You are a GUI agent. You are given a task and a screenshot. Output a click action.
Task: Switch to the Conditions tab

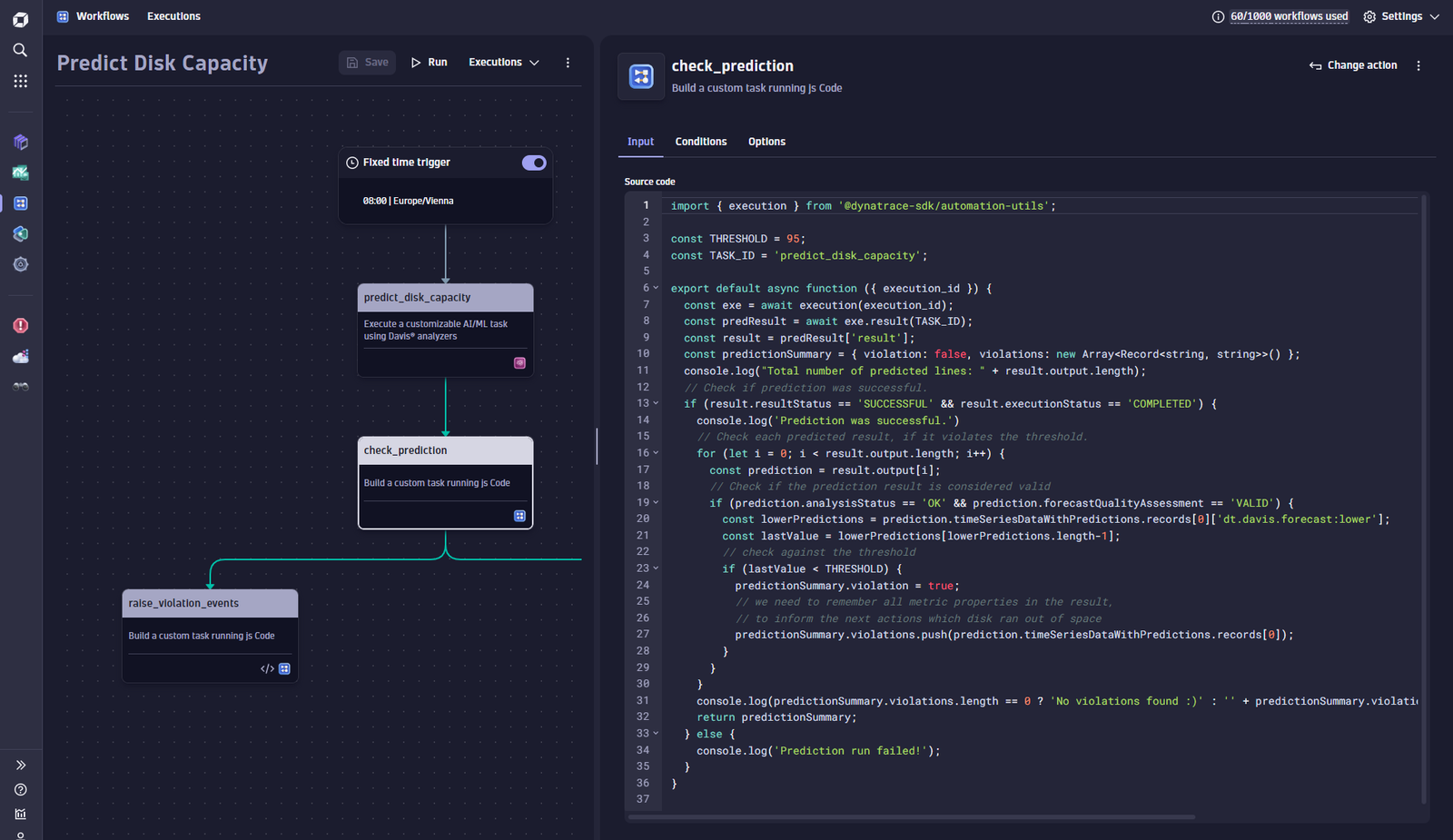pyautogui.click(x=701, y=142)
